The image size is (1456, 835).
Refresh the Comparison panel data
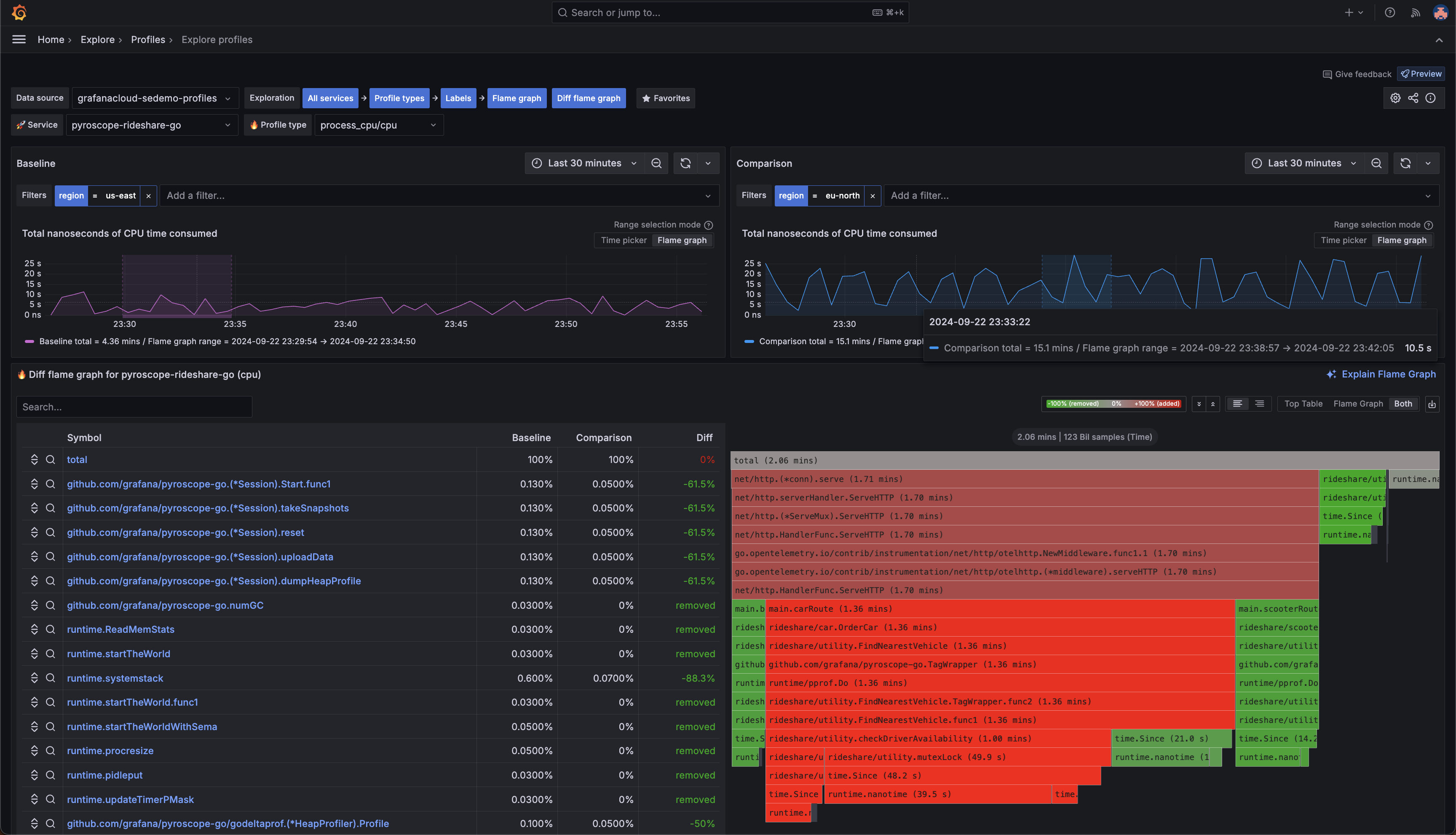1405,163
